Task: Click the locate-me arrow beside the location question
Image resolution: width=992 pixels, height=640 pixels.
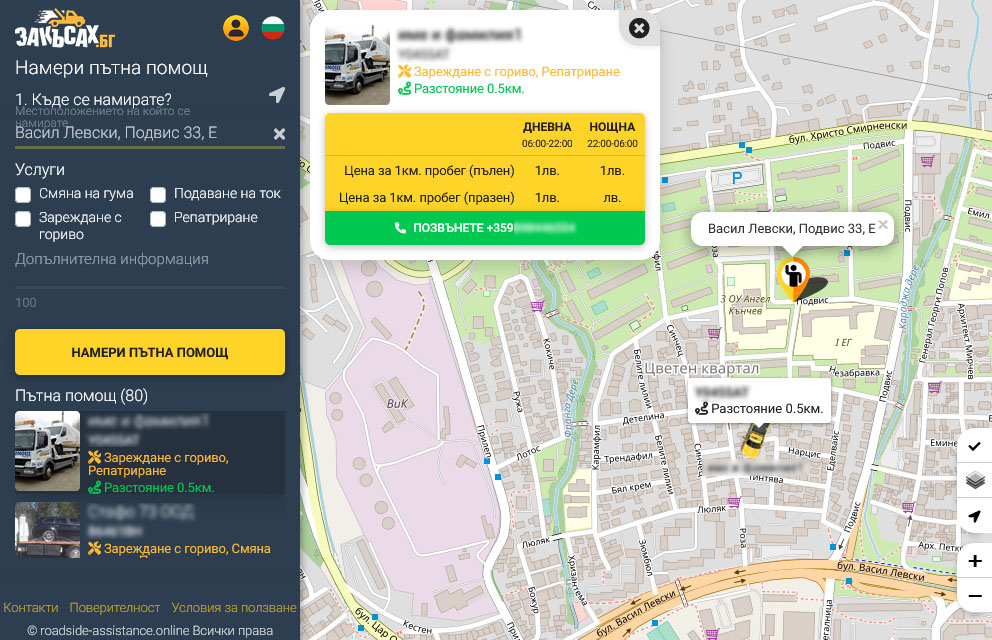Action: (277, 95)
